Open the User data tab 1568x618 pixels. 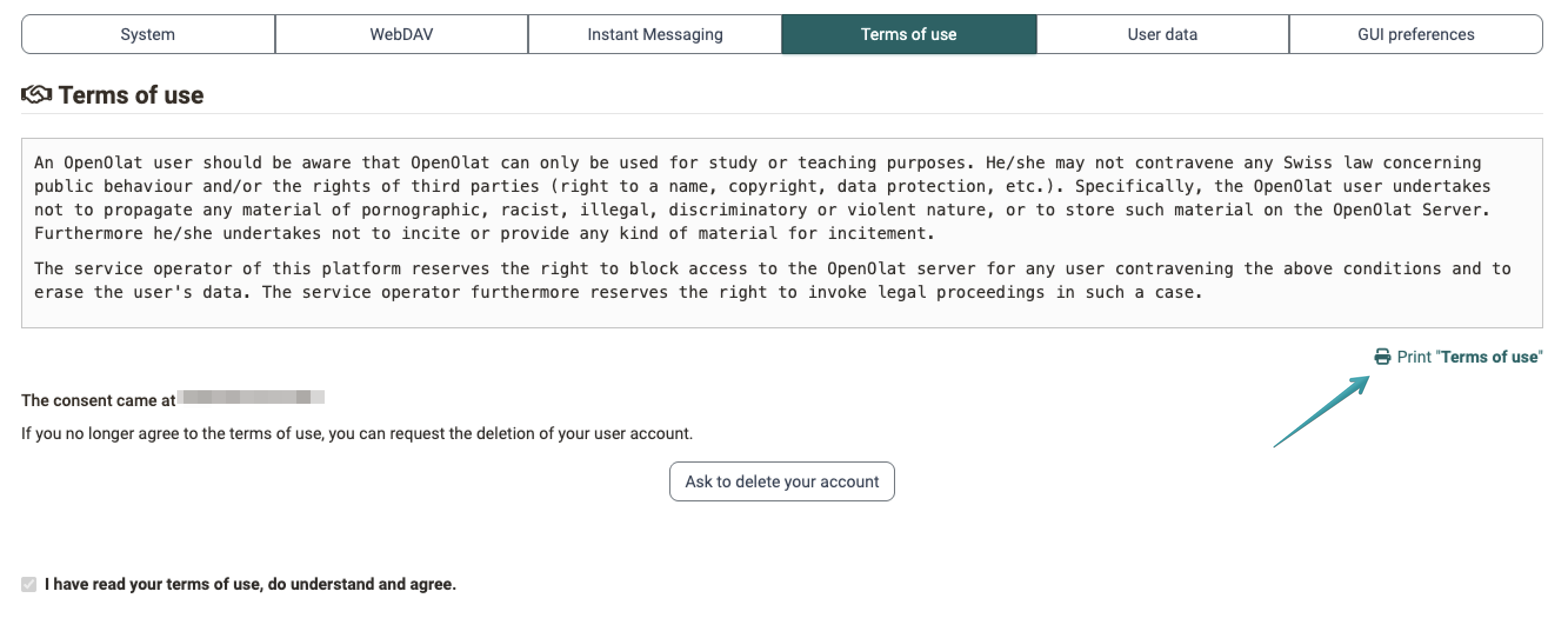pyautogui.click(x=1163, y=34)
